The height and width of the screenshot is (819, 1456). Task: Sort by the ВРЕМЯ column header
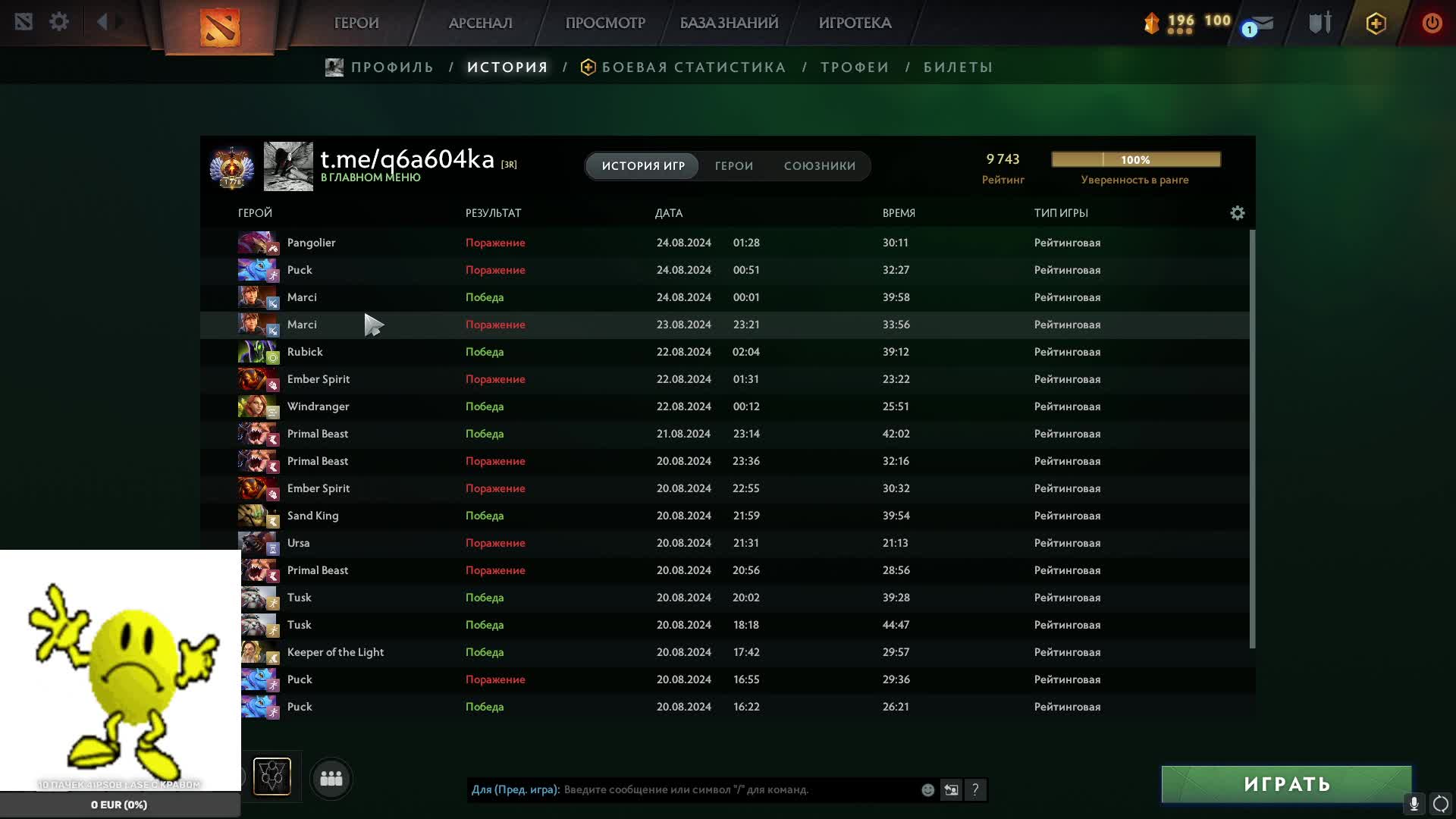pyautogui.click(x=899, y=213)
